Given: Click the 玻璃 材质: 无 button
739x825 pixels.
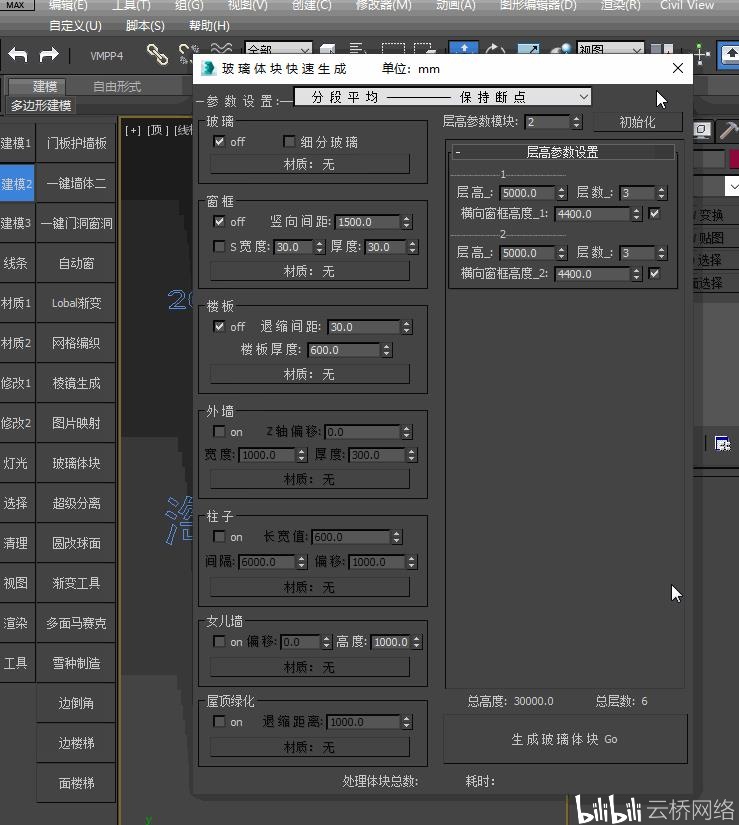Looking at the screenshot, I should pos(309,164).
